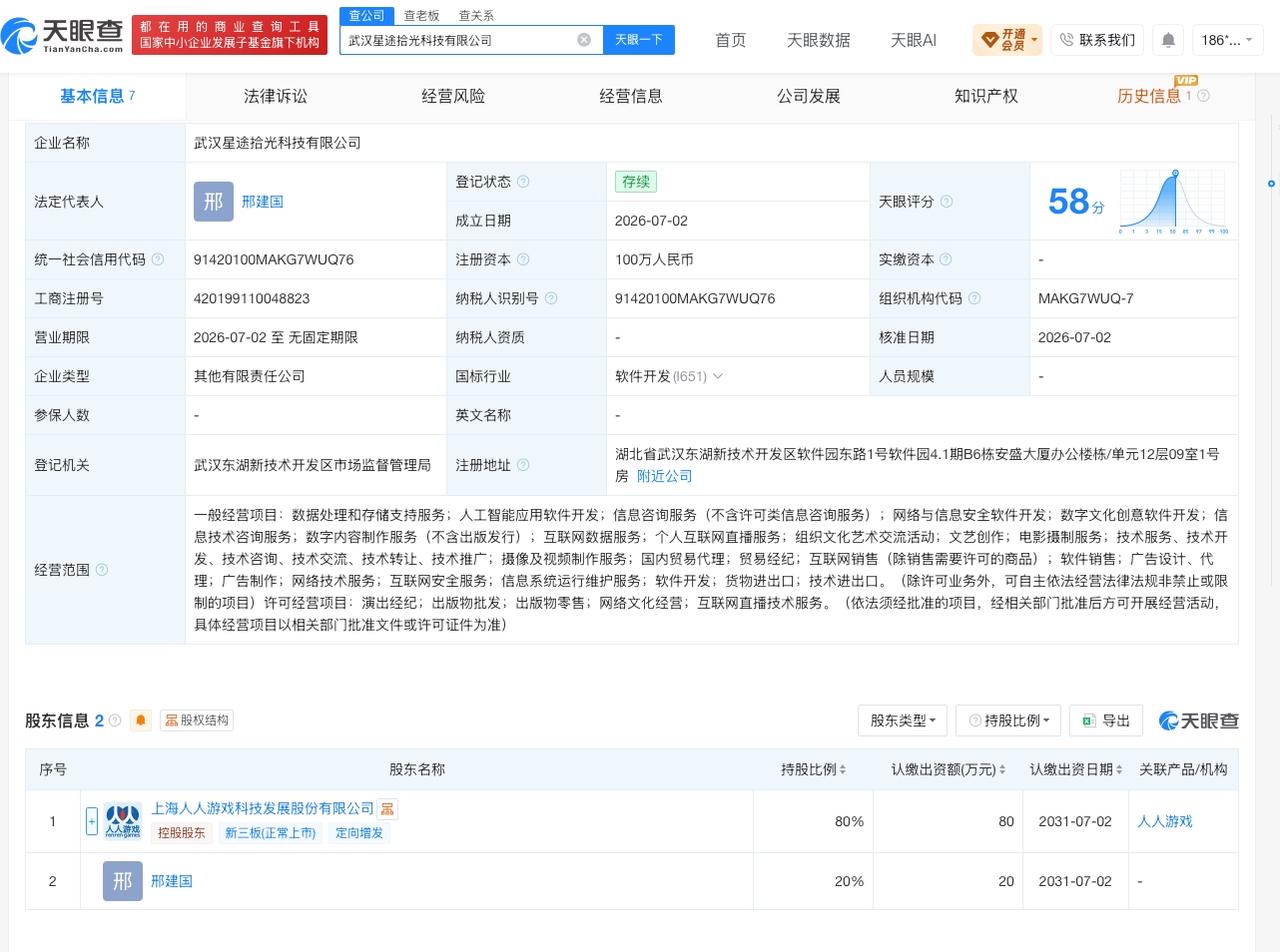Switch to 查老板 search tab
The image size is (1280, 952).
[421, 16]
